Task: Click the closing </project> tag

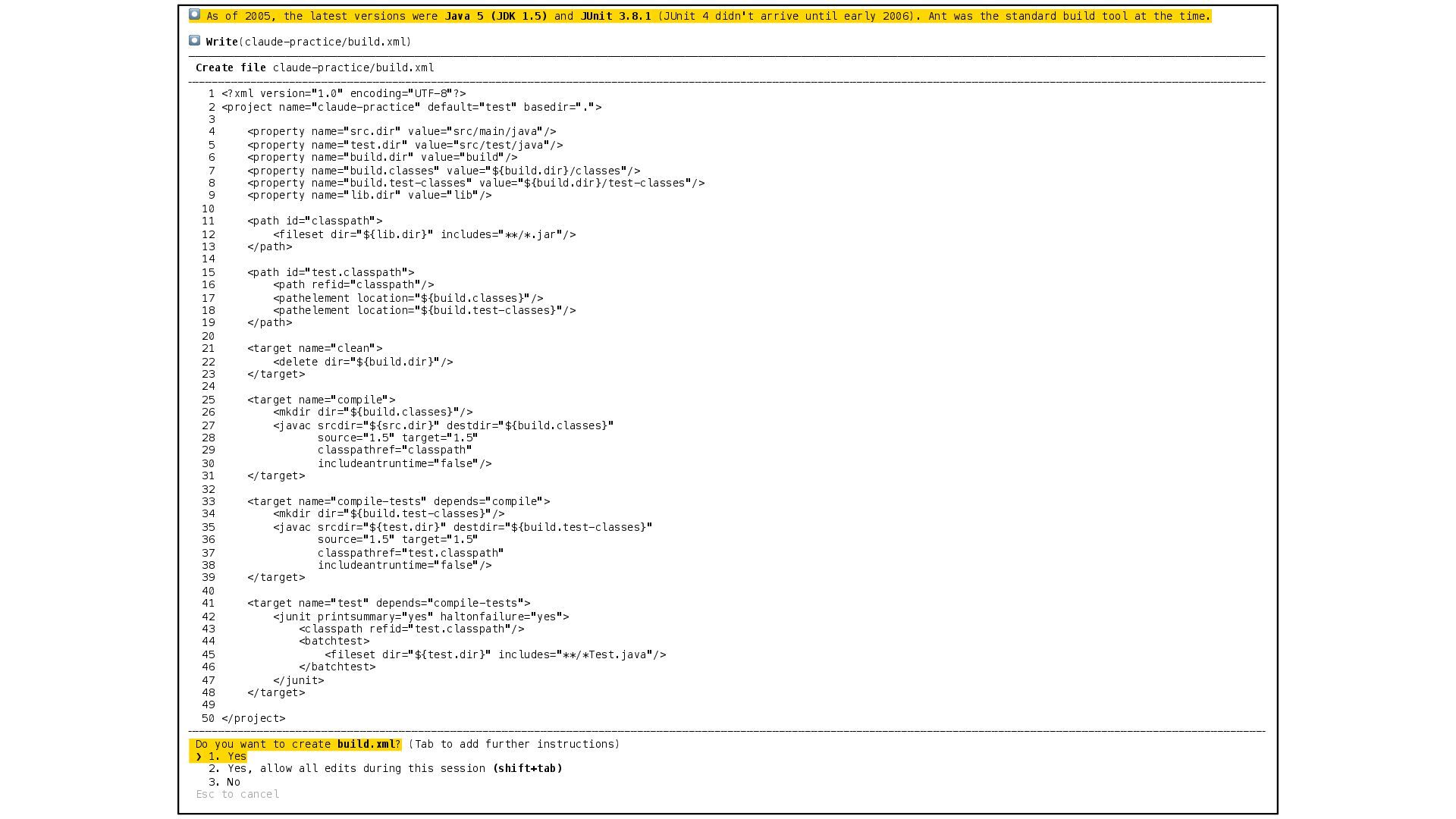Action: (253, 718)
